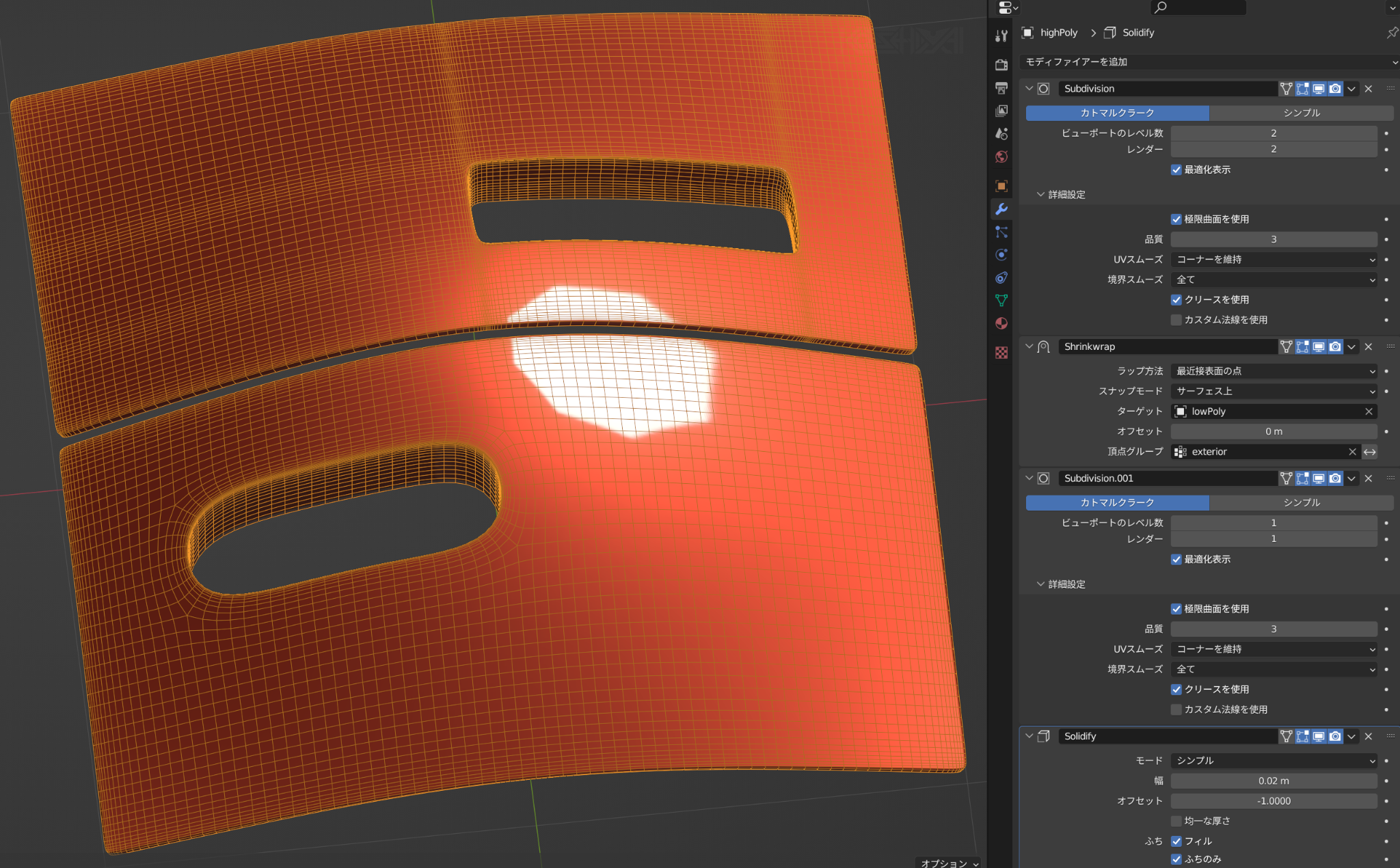Click the Solidify 幅 value field

pyautogui.click(x=1274, y=781)
